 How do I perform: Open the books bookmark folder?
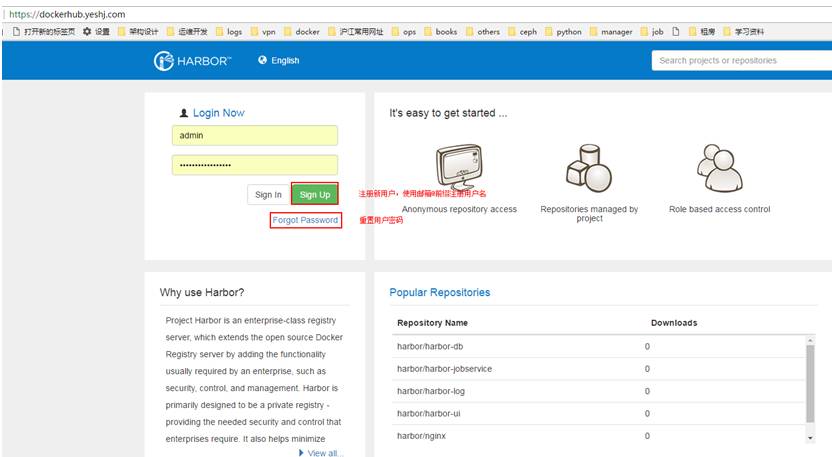(440, 32)
